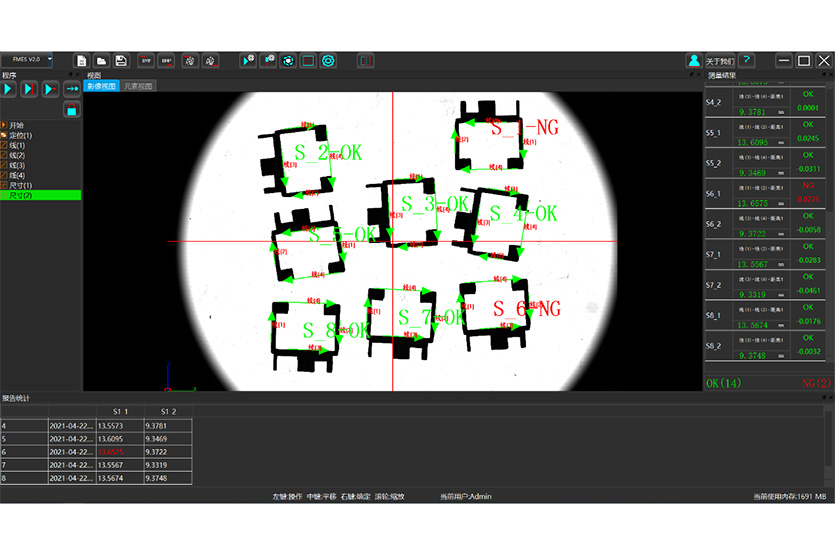
Task: Click the lock icon in the program panel
Action: pyautogui.click(x=72, y=108)
